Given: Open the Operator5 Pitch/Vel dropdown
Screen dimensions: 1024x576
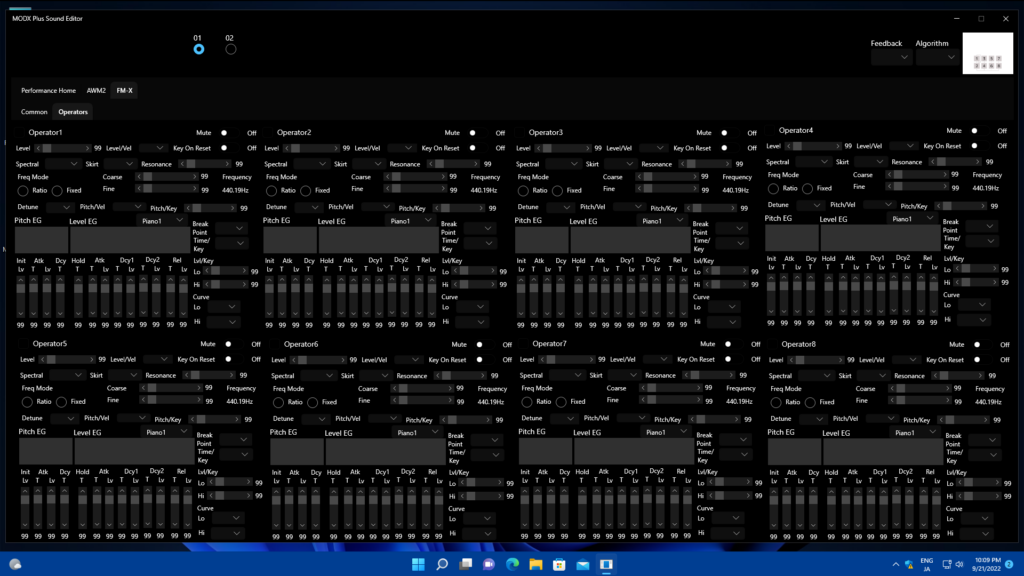Looking at the screenshot, I should tap(133, 418).
